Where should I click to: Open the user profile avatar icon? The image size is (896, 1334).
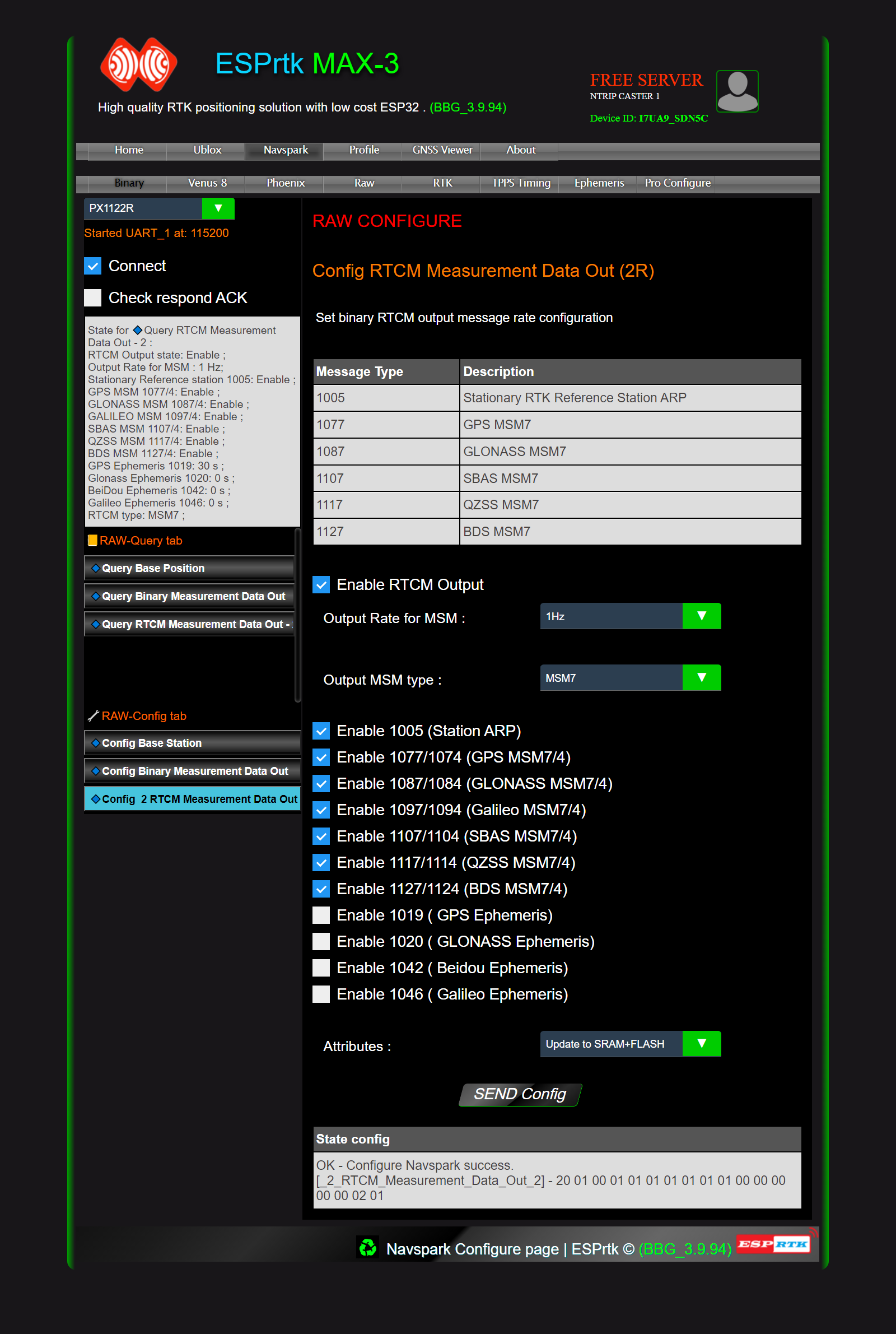pyautogui.click(x=736, y=91)
